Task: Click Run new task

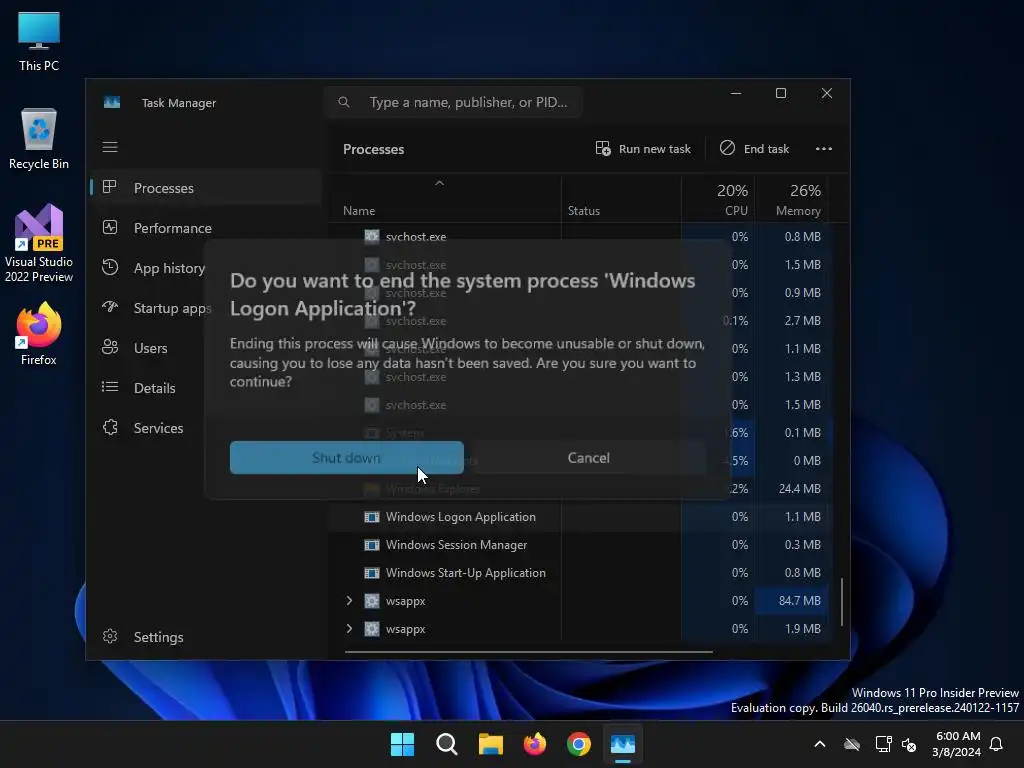Action: [643, 149]
